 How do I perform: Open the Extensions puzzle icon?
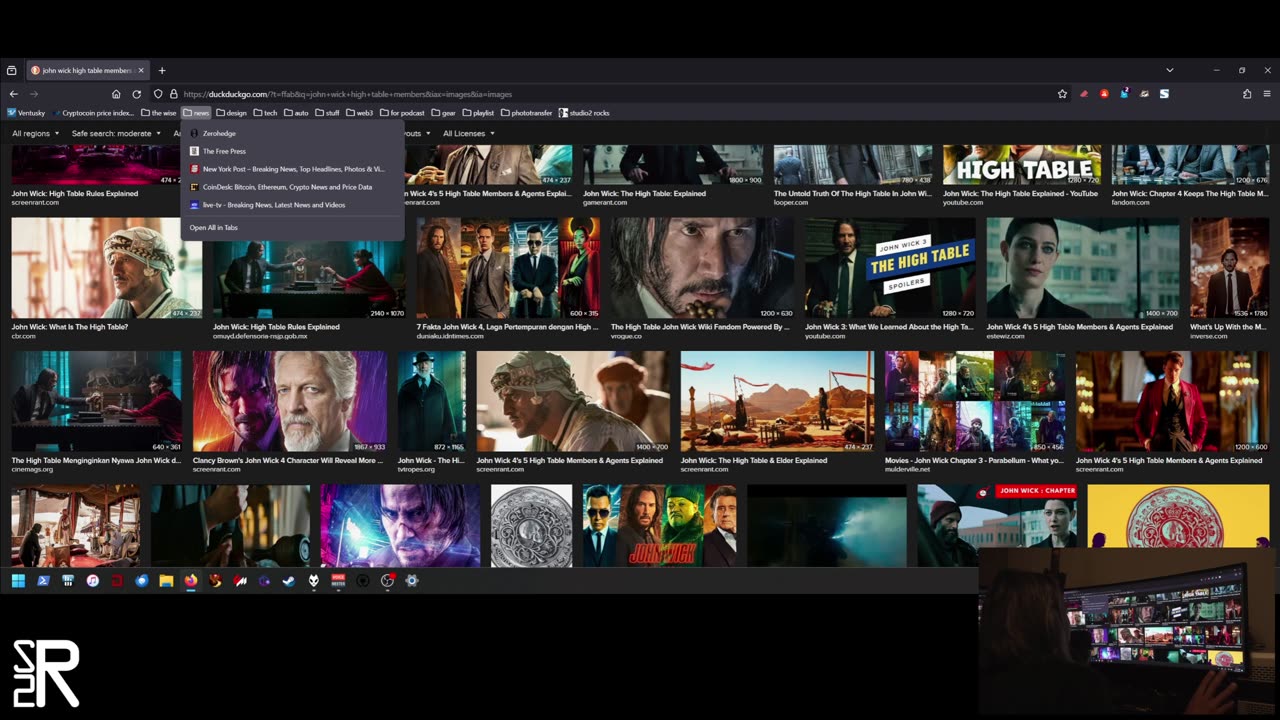point(1247,94)
